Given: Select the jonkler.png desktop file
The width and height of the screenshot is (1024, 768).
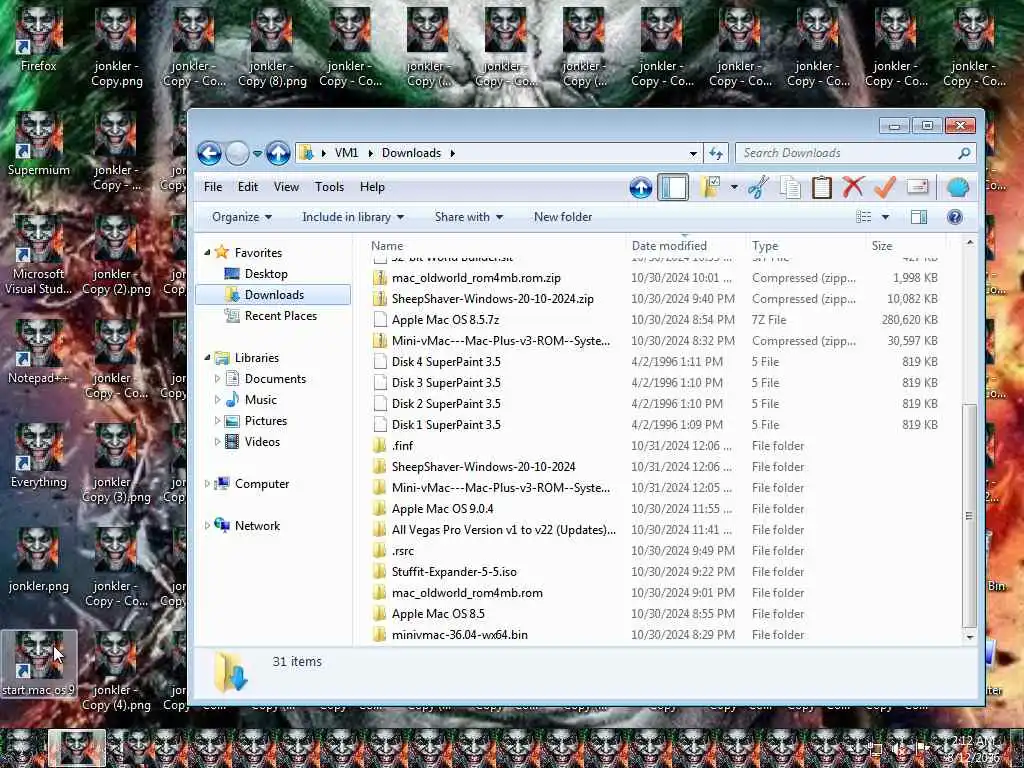Looking at the screenshot, I should tap(39, 560).
